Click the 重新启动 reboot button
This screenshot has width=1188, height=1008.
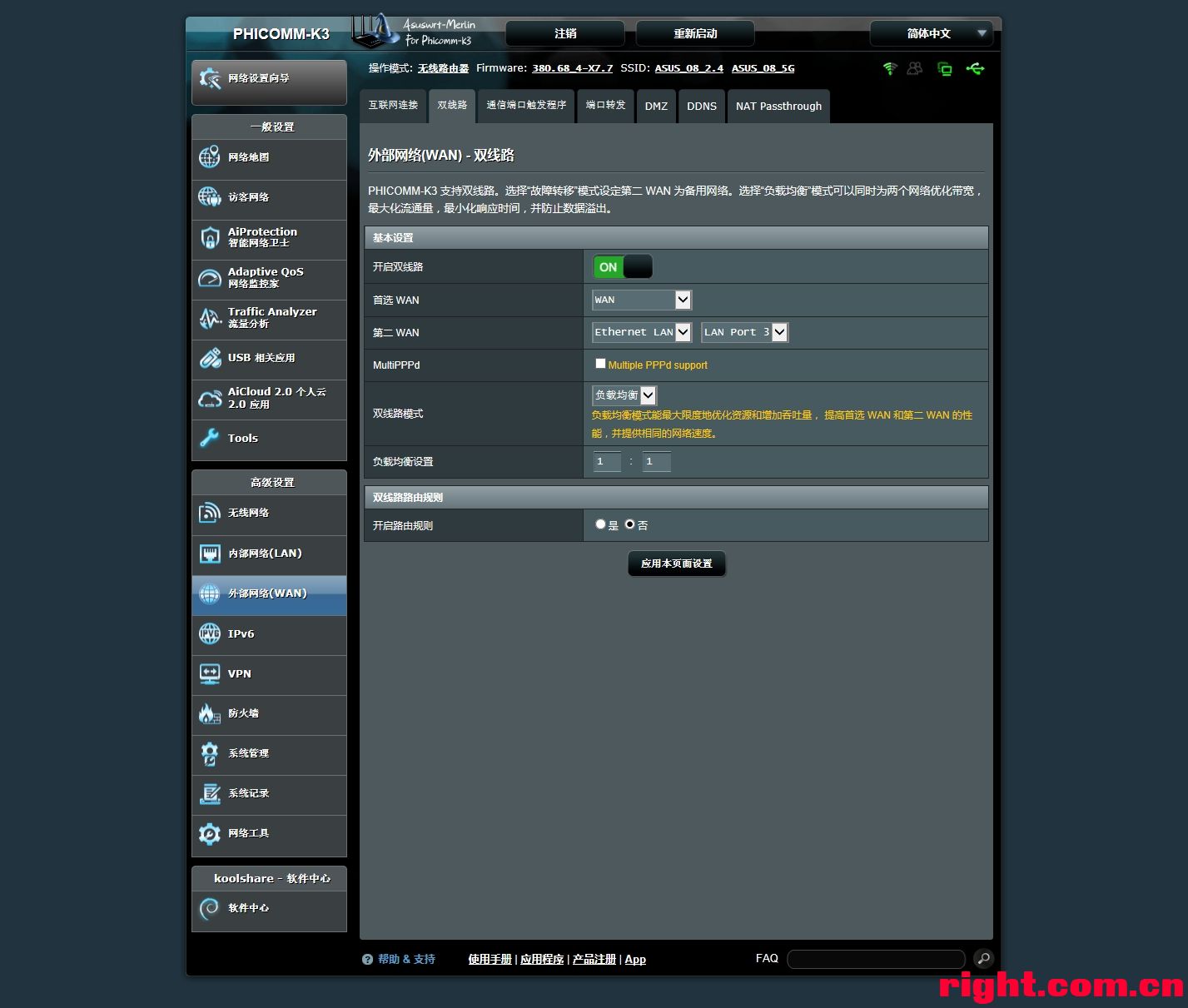[x=695, y=33]
